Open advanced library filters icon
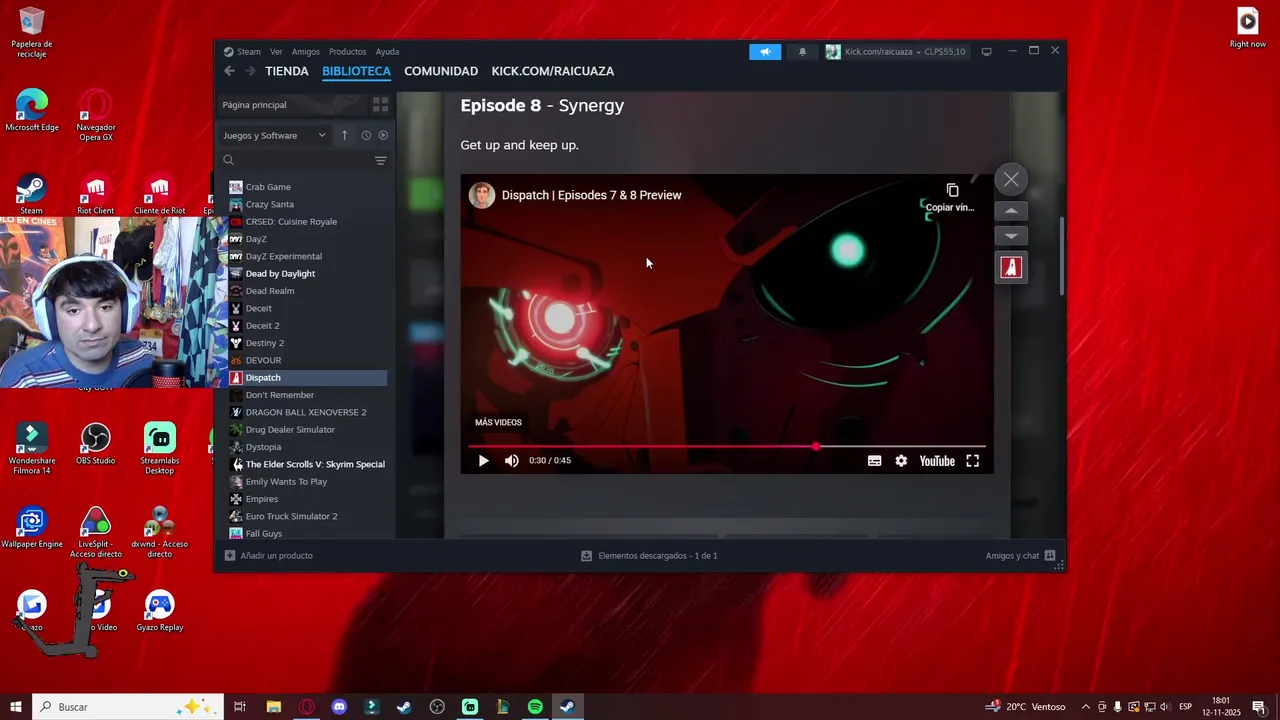The width and height of the screenshot is (1280, 720). pos(380,161)
